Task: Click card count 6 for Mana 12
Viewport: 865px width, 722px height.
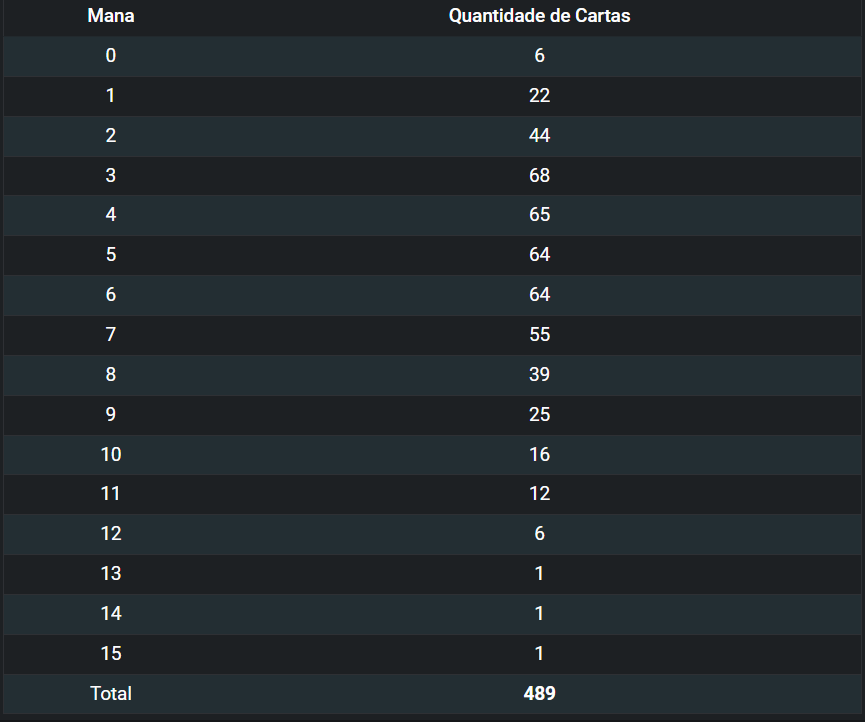Action: [x=539, y=533]
